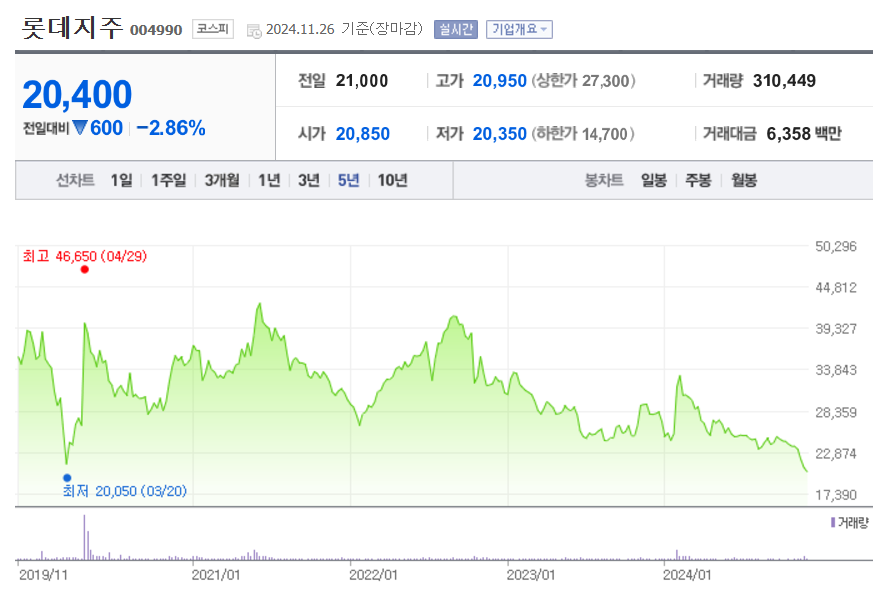This screenshot has height=590, width=873.
Task: Click the 50,296 price axis label
Action: click(836, 246)
